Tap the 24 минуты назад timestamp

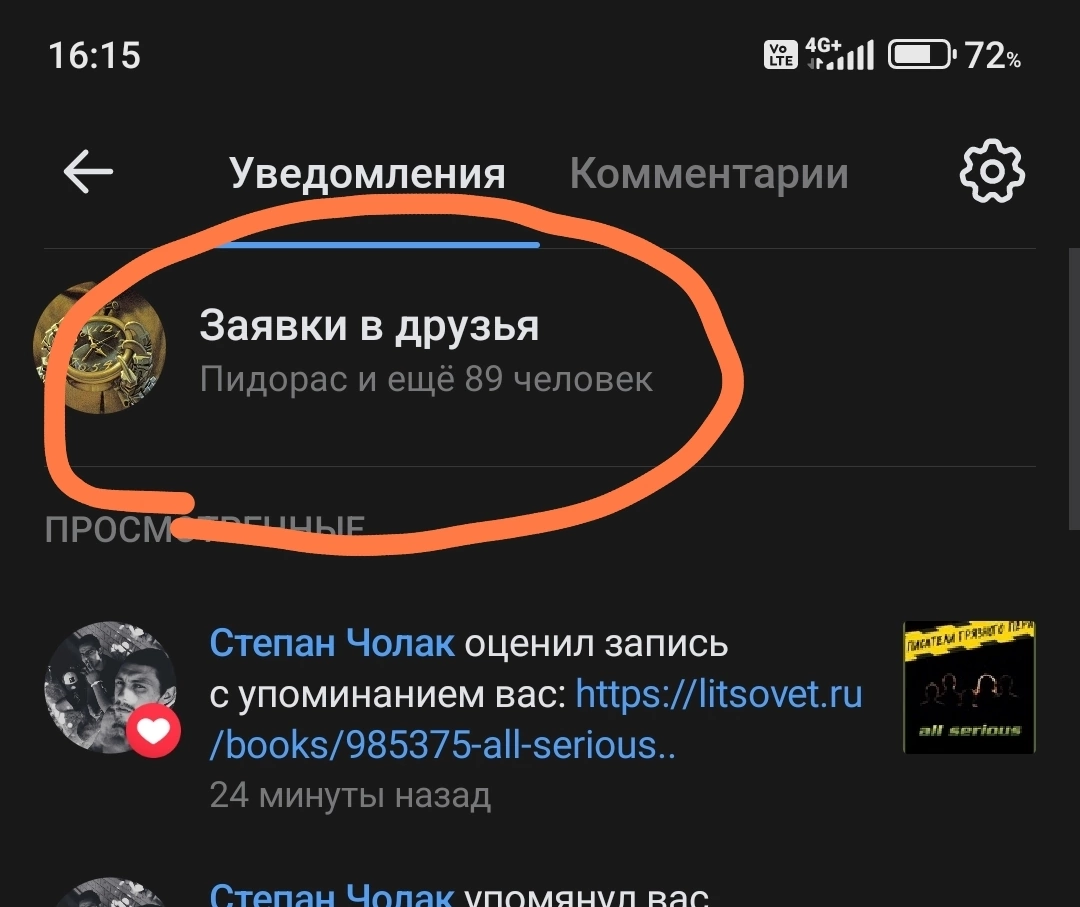point(350,795)
